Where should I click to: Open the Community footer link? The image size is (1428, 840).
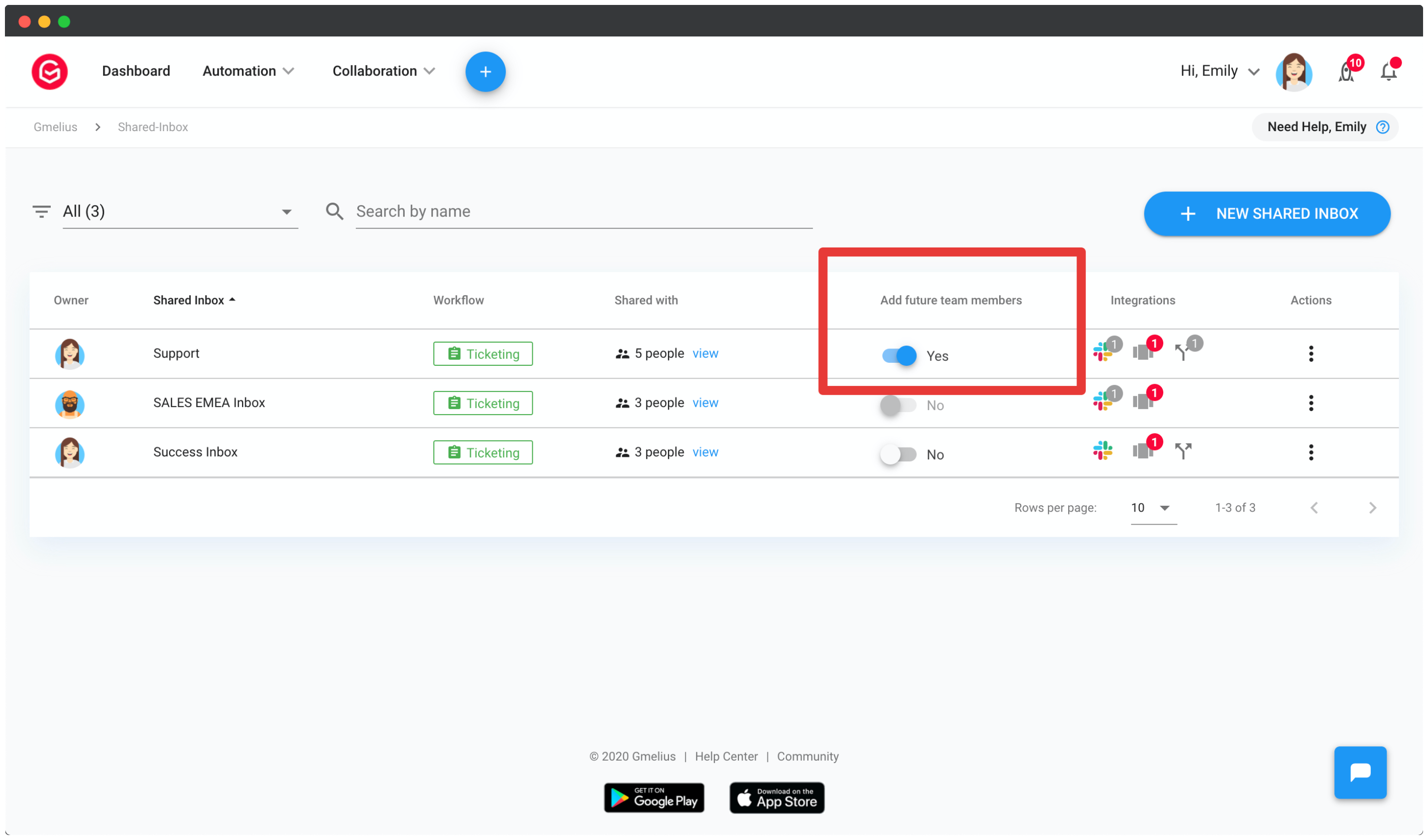(807, 756)
